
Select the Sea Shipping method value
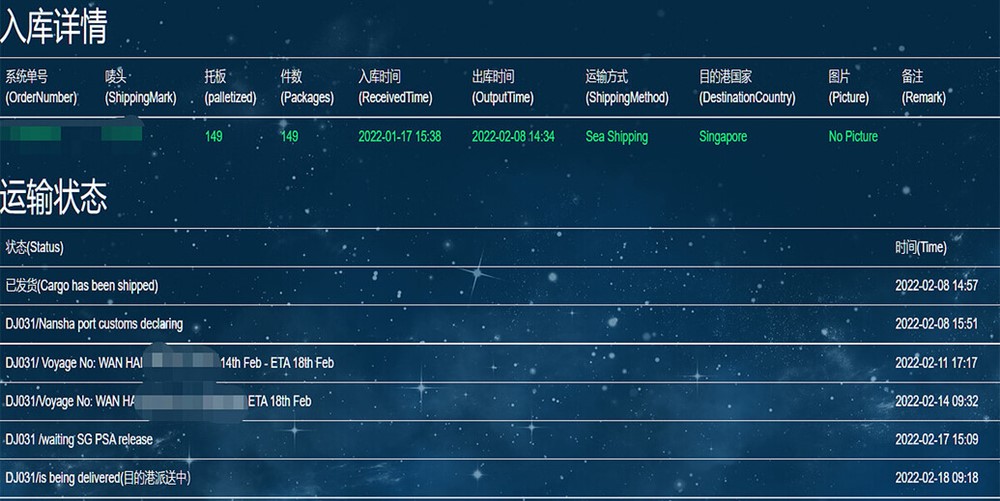(x=616, y=136)
